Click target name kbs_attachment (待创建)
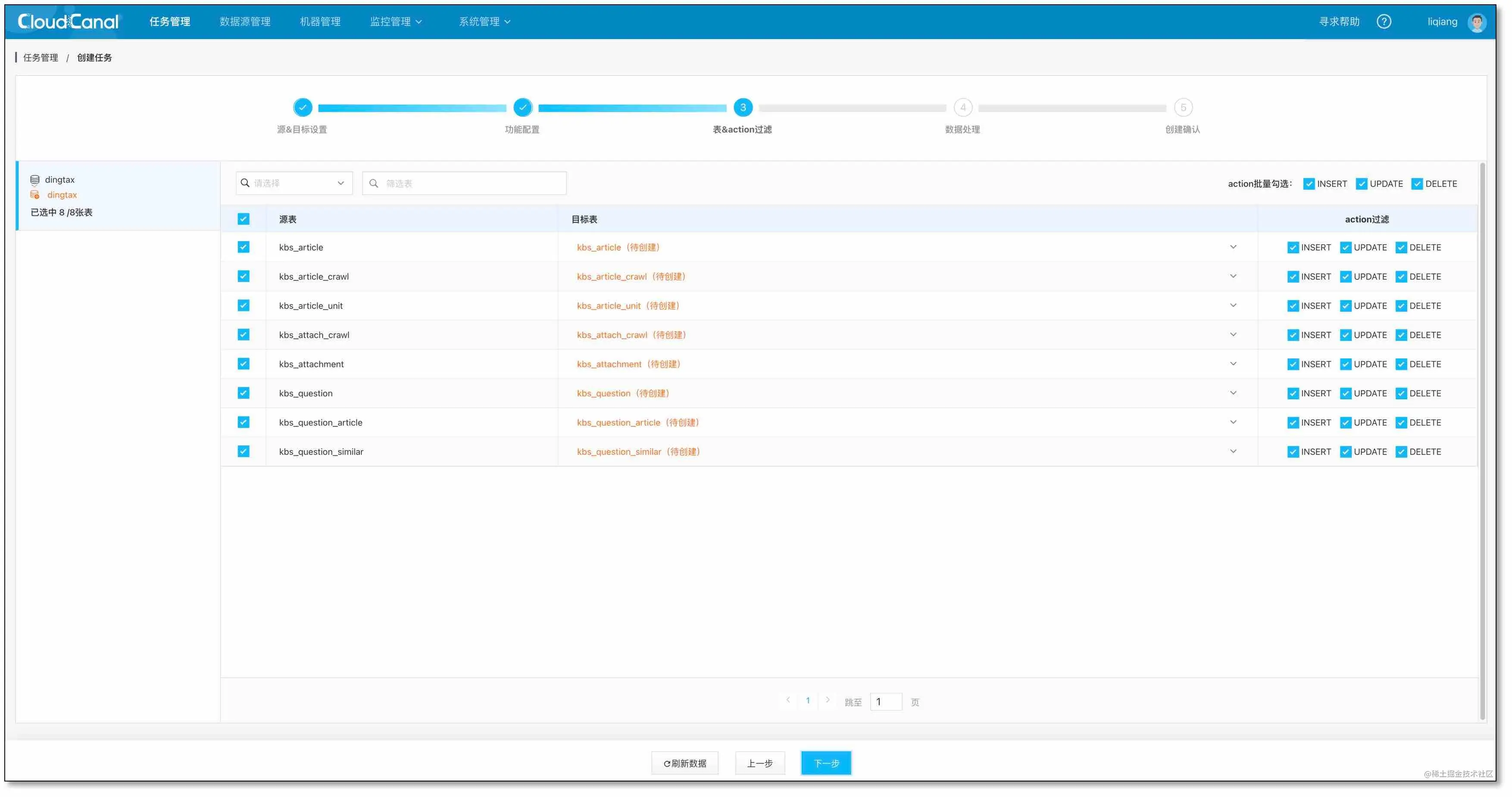Image resolution: width=1512 pixels, height=797 pixels. click(x=628, y=364)
